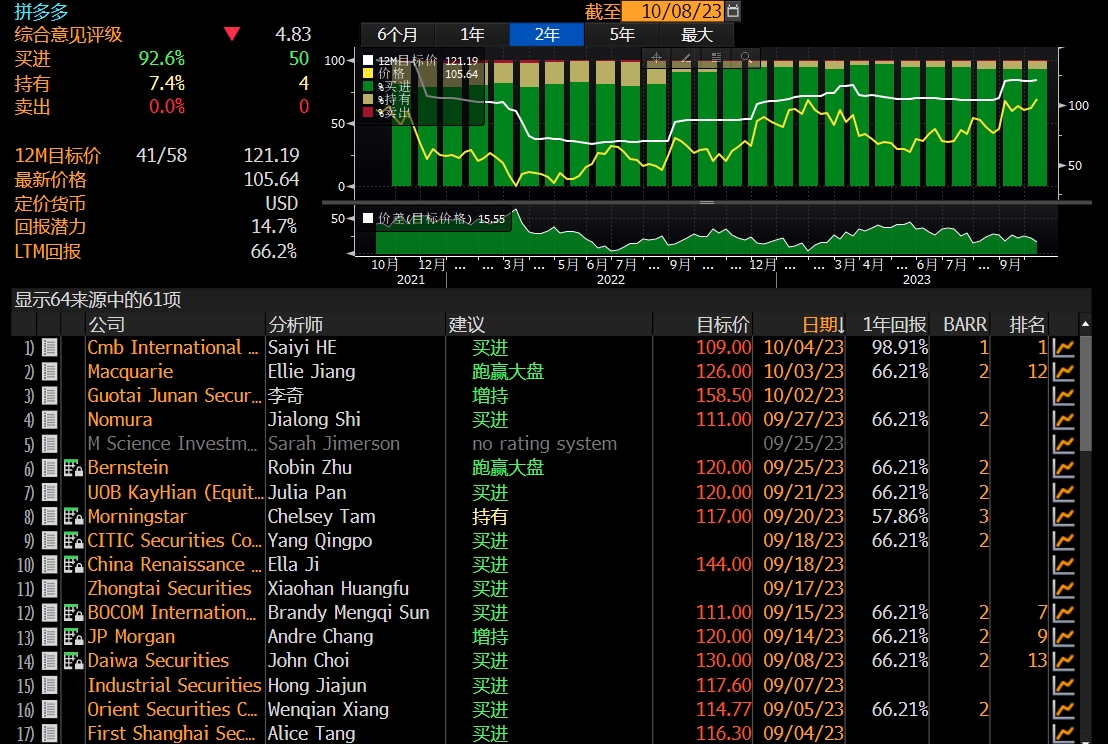Open the First Shanghai Securities company link

tap(171, 733)
